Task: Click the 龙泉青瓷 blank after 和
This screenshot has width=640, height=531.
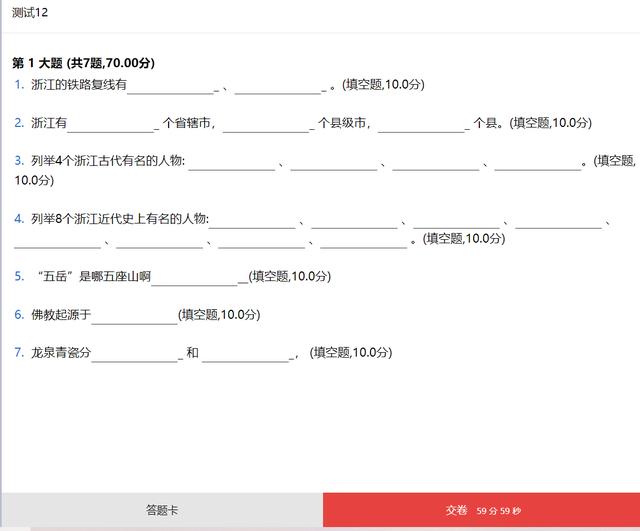Action: point(245,354)
